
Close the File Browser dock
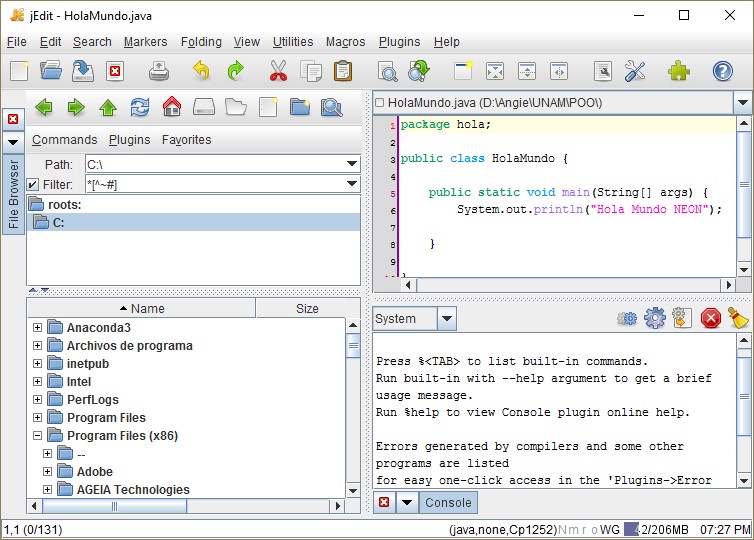tap(13, 119)
